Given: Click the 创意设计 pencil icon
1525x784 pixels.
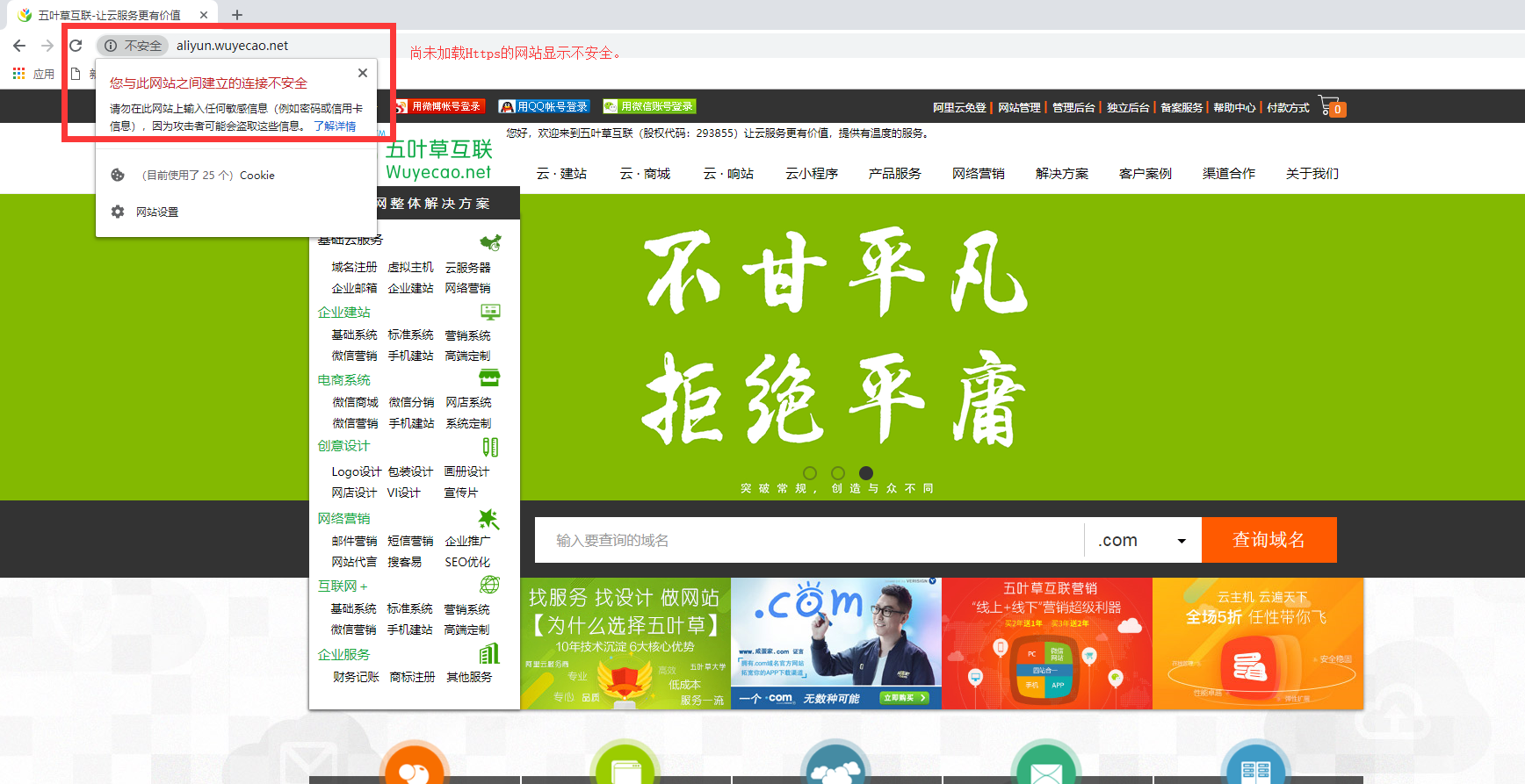Looking at the screenshot, I should [490, 447].
